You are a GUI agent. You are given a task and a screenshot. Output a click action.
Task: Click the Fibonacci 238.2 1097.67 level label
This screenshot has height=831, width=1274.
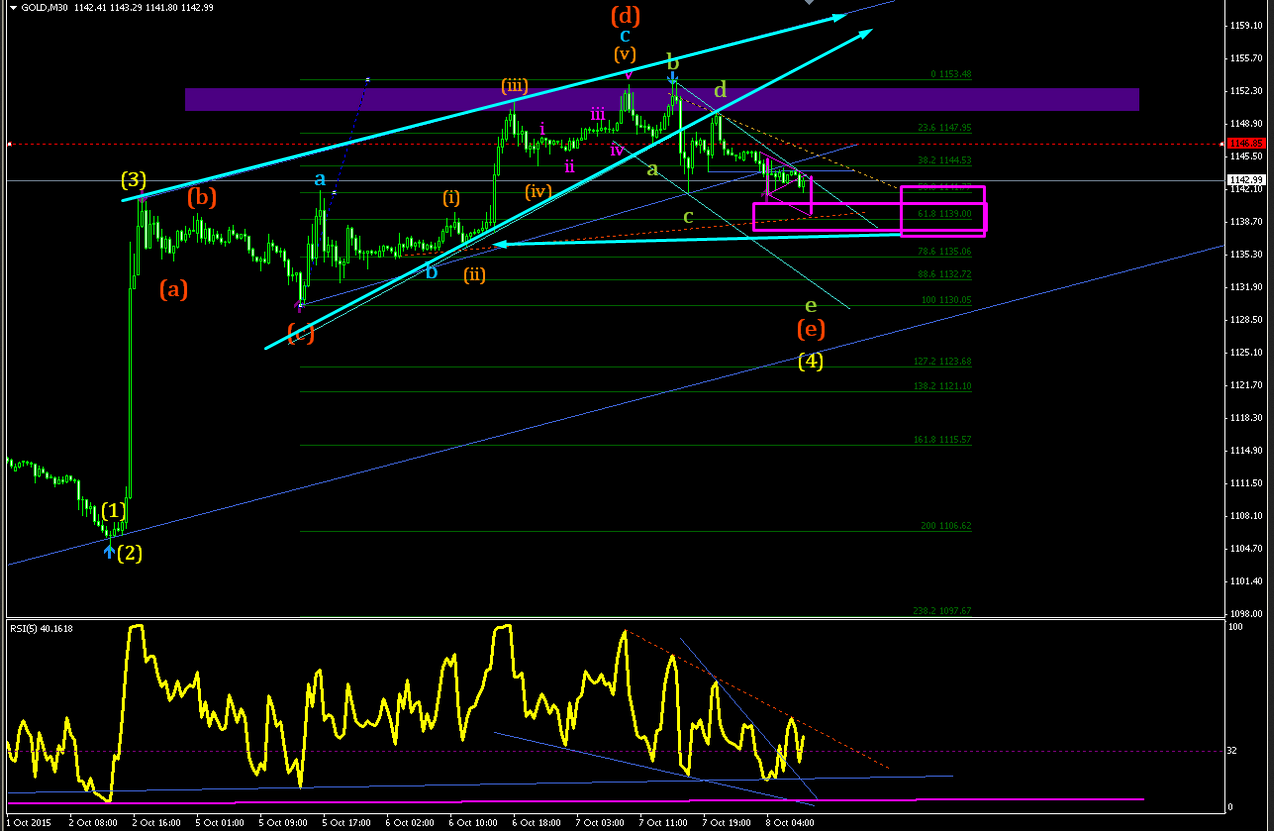pos(943,611)
